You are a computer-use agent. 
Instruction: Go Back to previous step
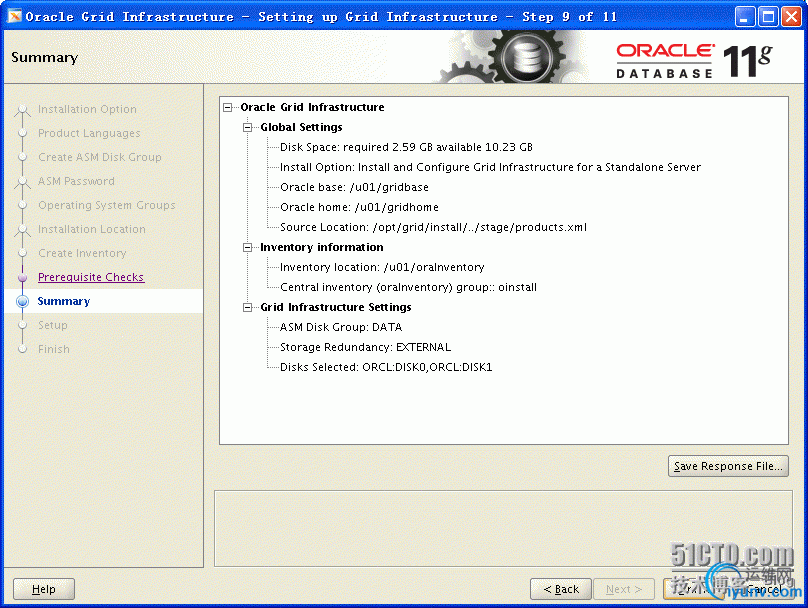tap(561, 589)
